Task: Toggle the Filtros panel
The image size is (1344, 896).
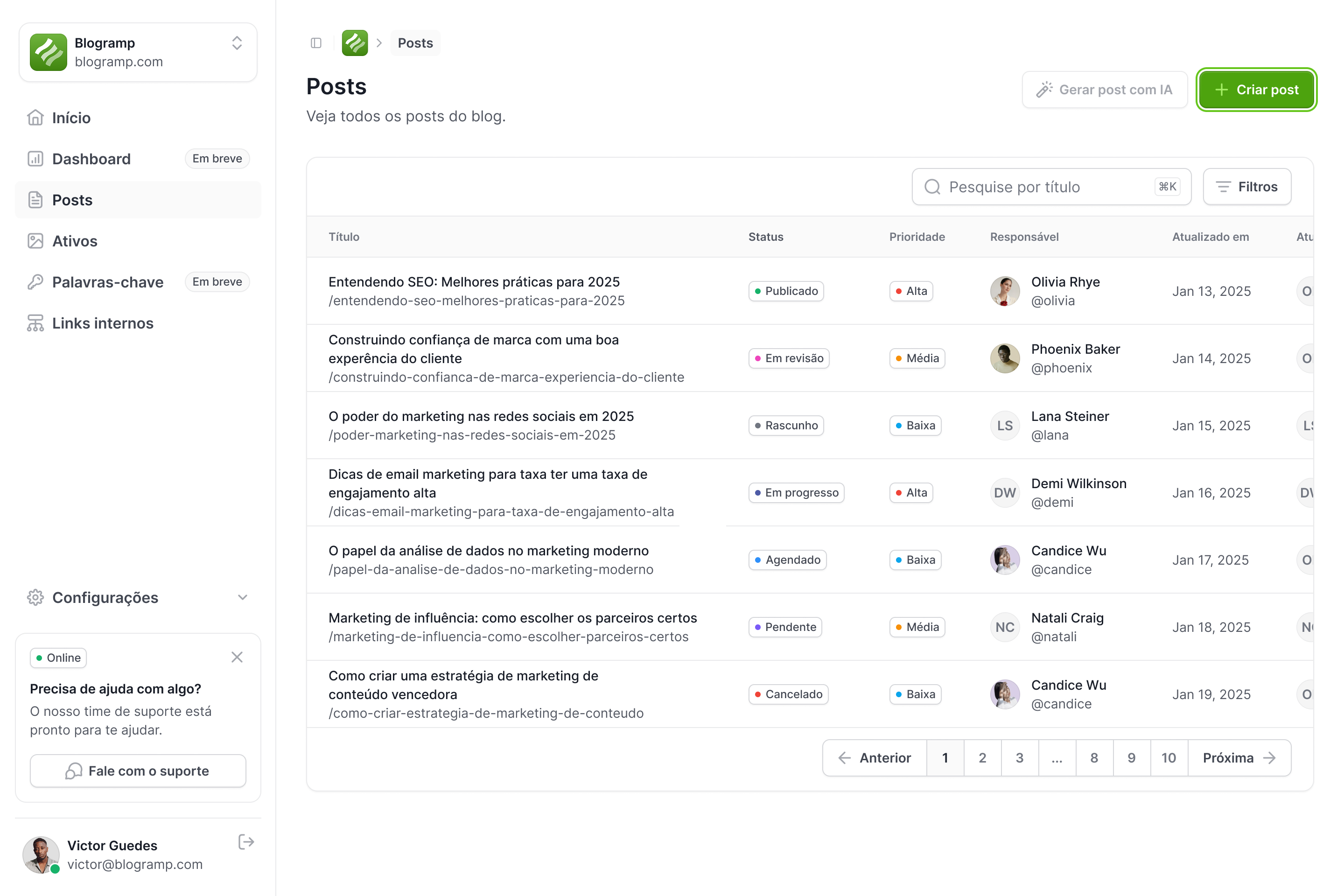Action: tap(1247, 186)
